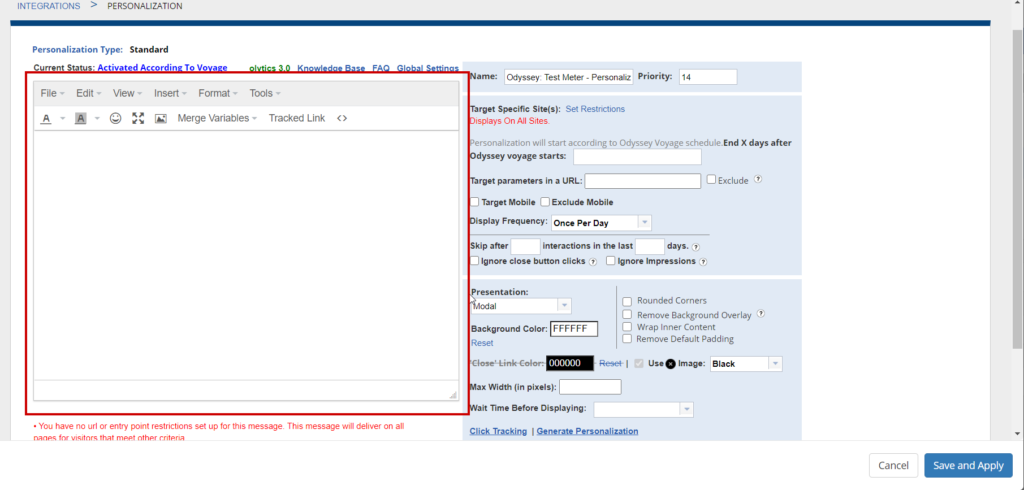Enable the Target Mobile checkbox
The image size is (1024, 490).
coord(475,202)
